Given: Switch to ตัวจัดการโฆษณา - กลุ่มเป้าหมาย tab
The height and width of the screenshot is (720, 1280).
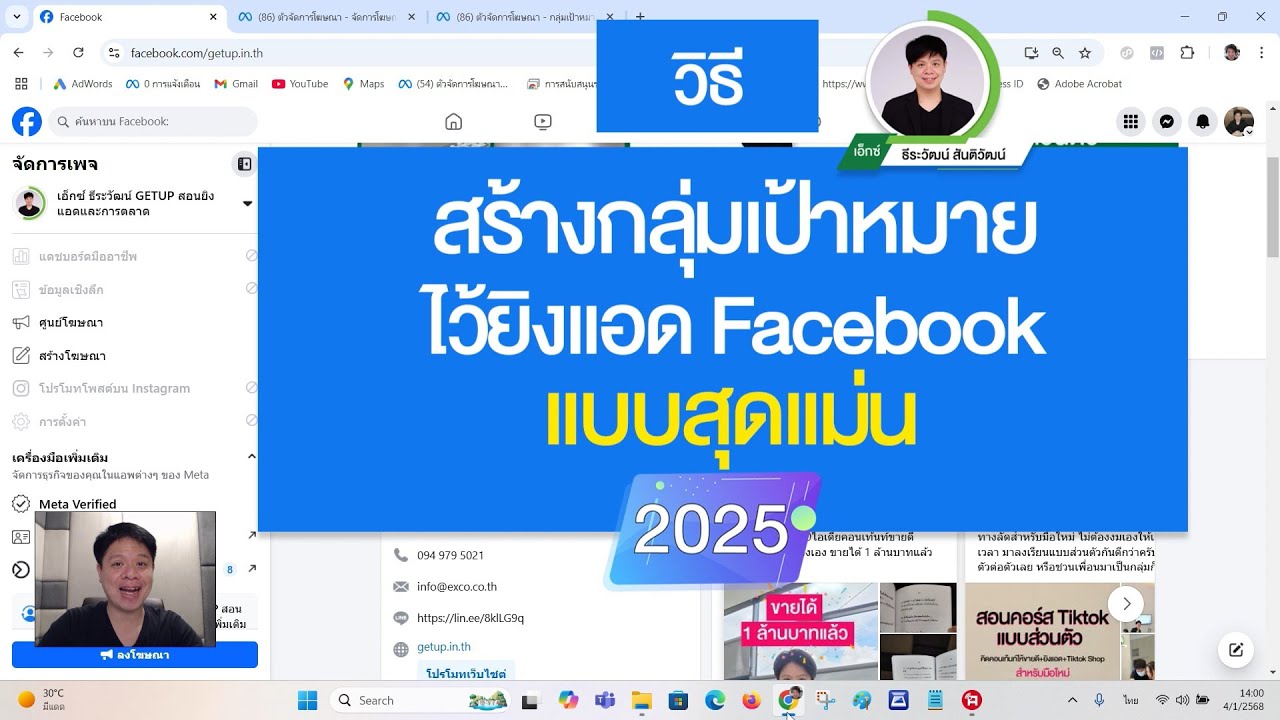Looking at the screenshot, I should point(525,17).
